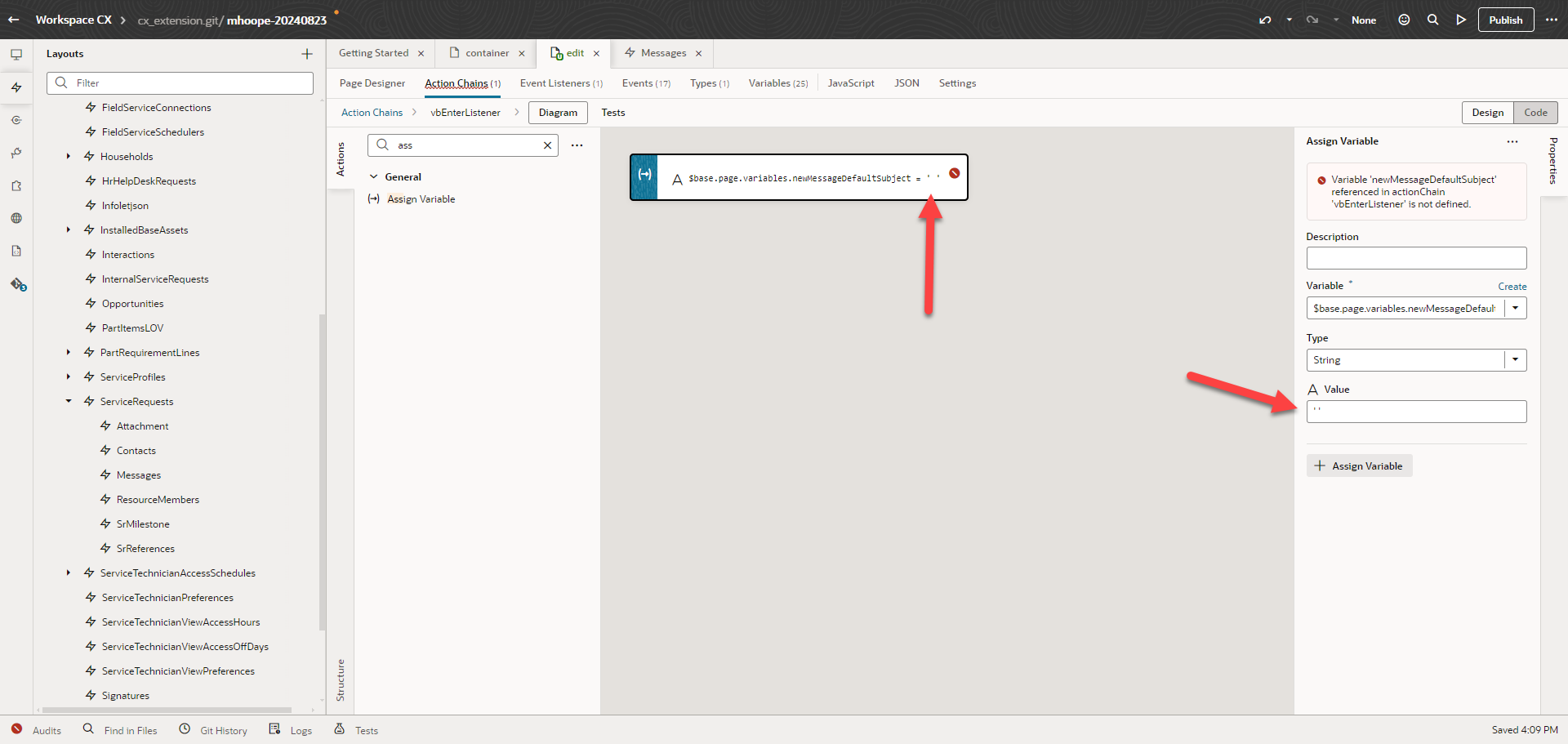Open the actions palette options dots
Viewport: 1568px width, 744px height.
pyautogui.click(x=577, y=145)
